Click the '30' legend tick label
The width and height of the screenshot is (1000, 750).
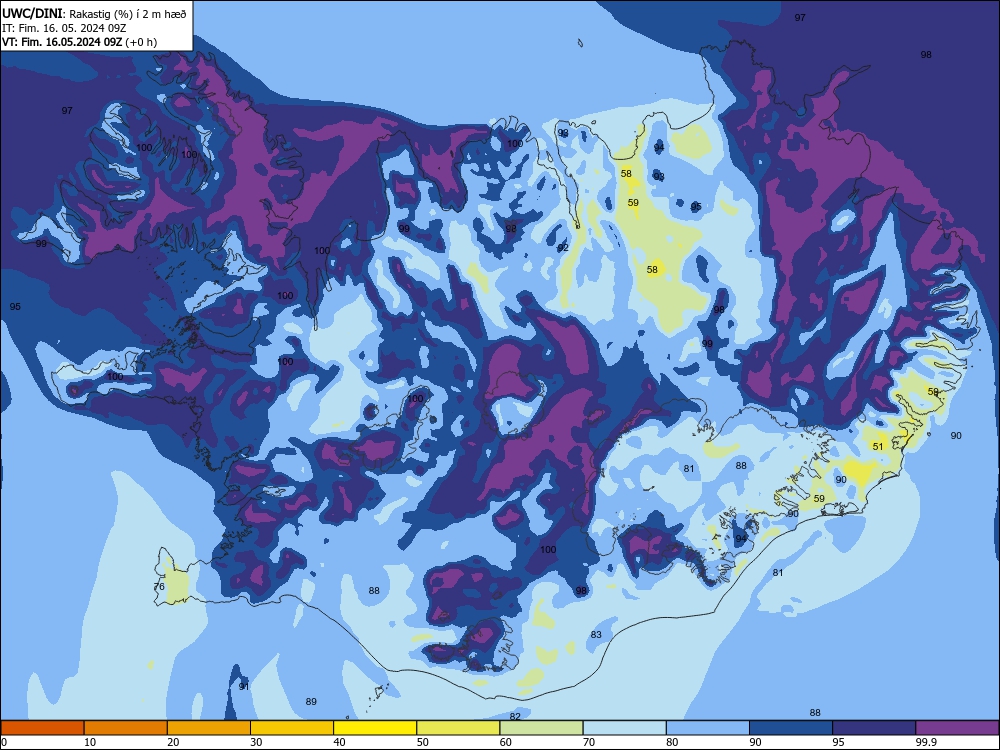tap(256, 742)
